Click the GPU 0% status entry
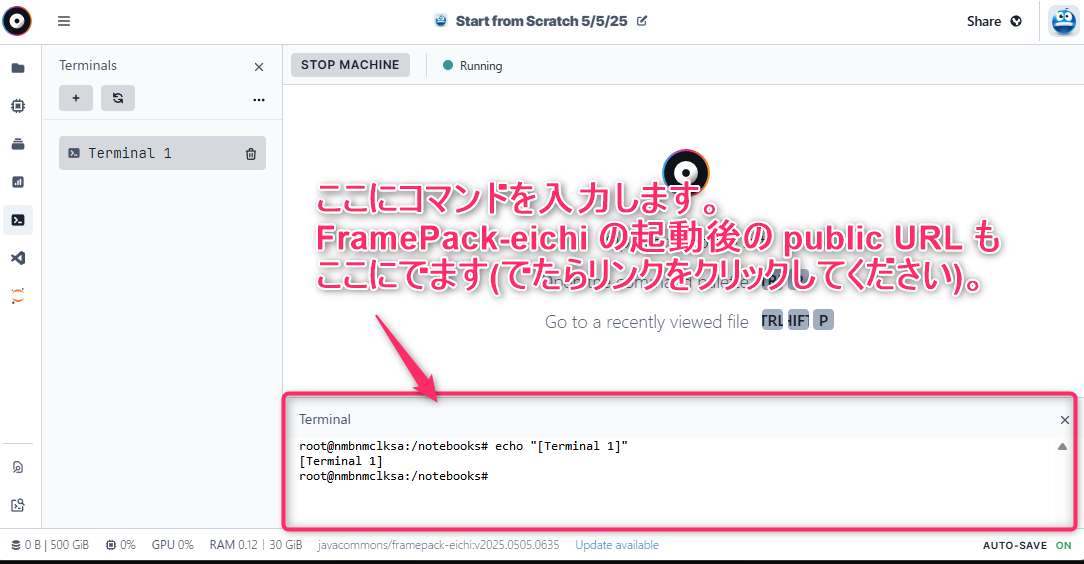The height and width of the screenshot is (564, 1084). tap(172, 545)
